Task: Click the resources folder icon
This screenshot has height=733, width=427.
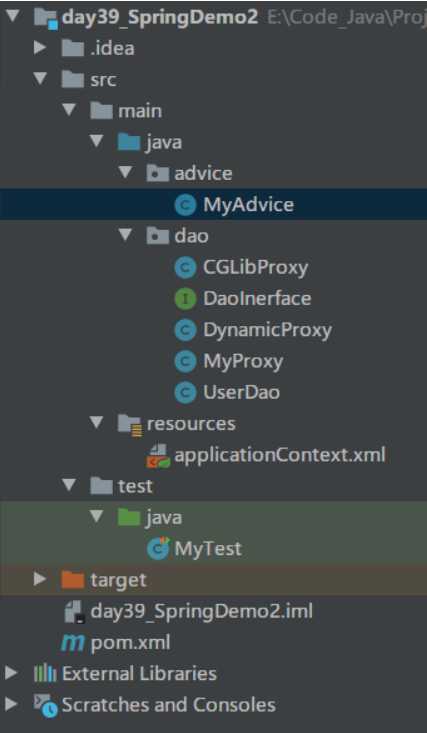Action: coord(130,424)
